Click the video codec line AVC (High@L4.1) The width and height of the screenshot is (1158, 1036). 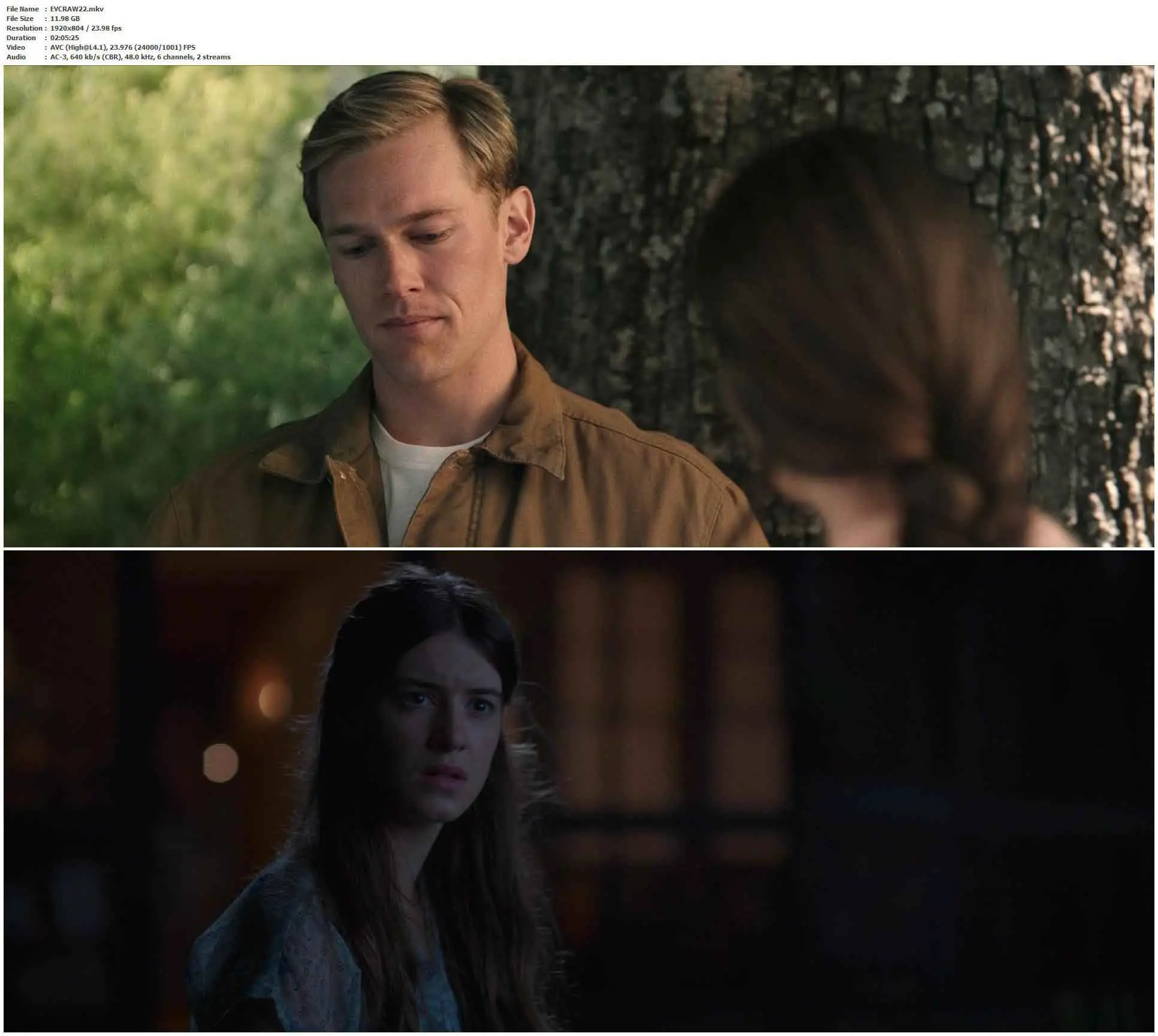click(123, 47)
